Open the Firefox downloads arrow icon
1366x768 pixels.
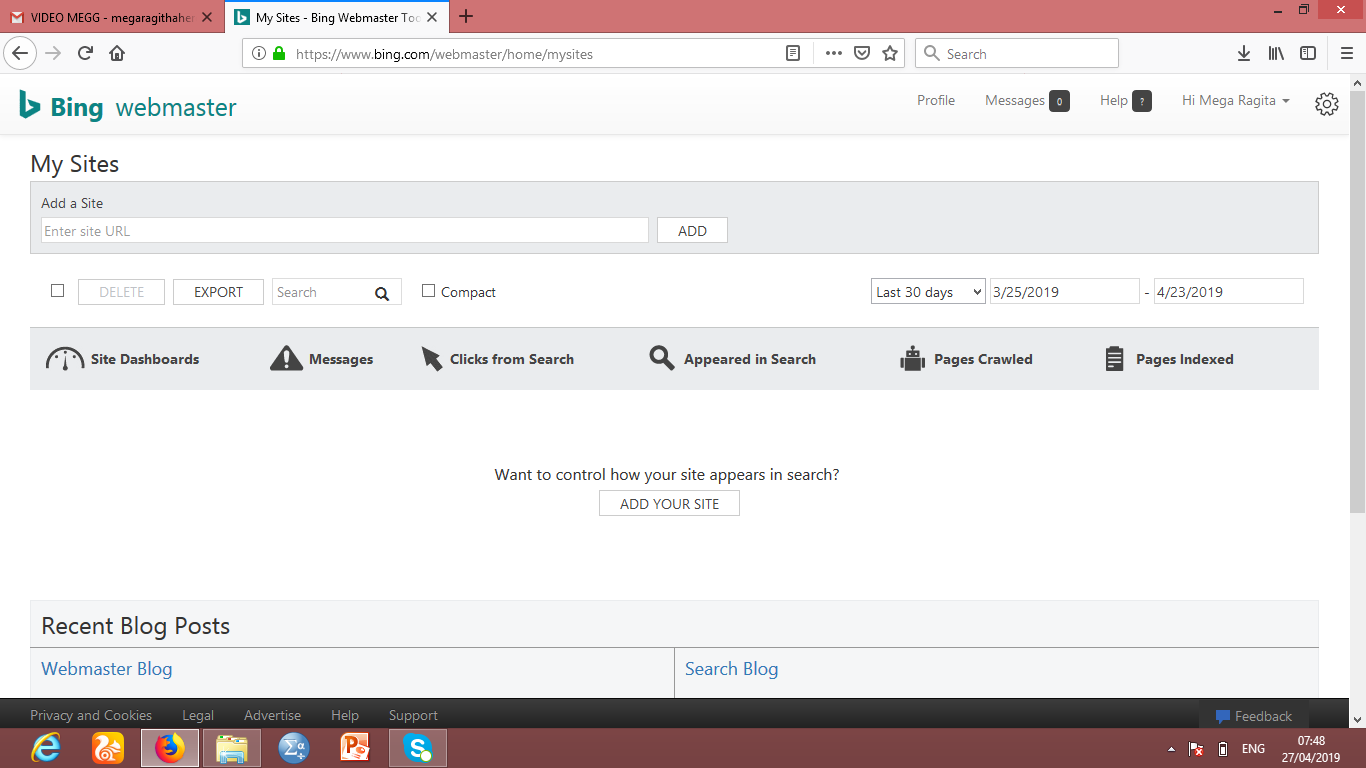[1244, 54]
